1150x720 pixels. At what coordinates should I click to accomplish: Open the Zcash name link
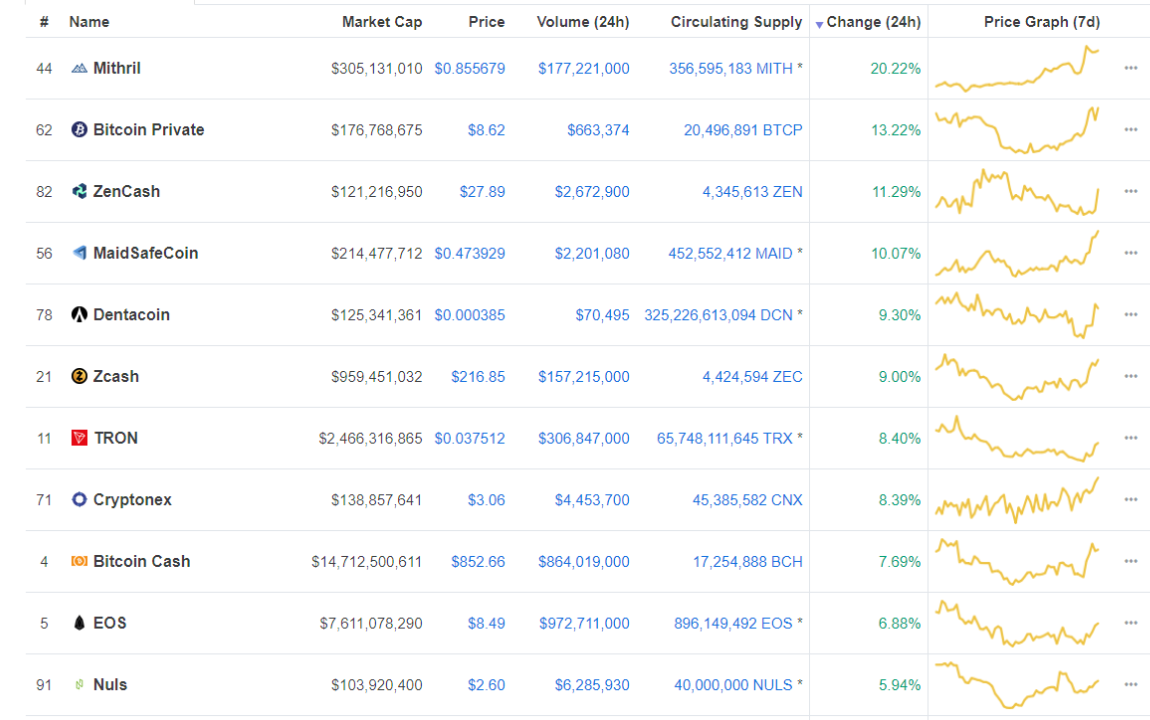(x=116, y=376)
